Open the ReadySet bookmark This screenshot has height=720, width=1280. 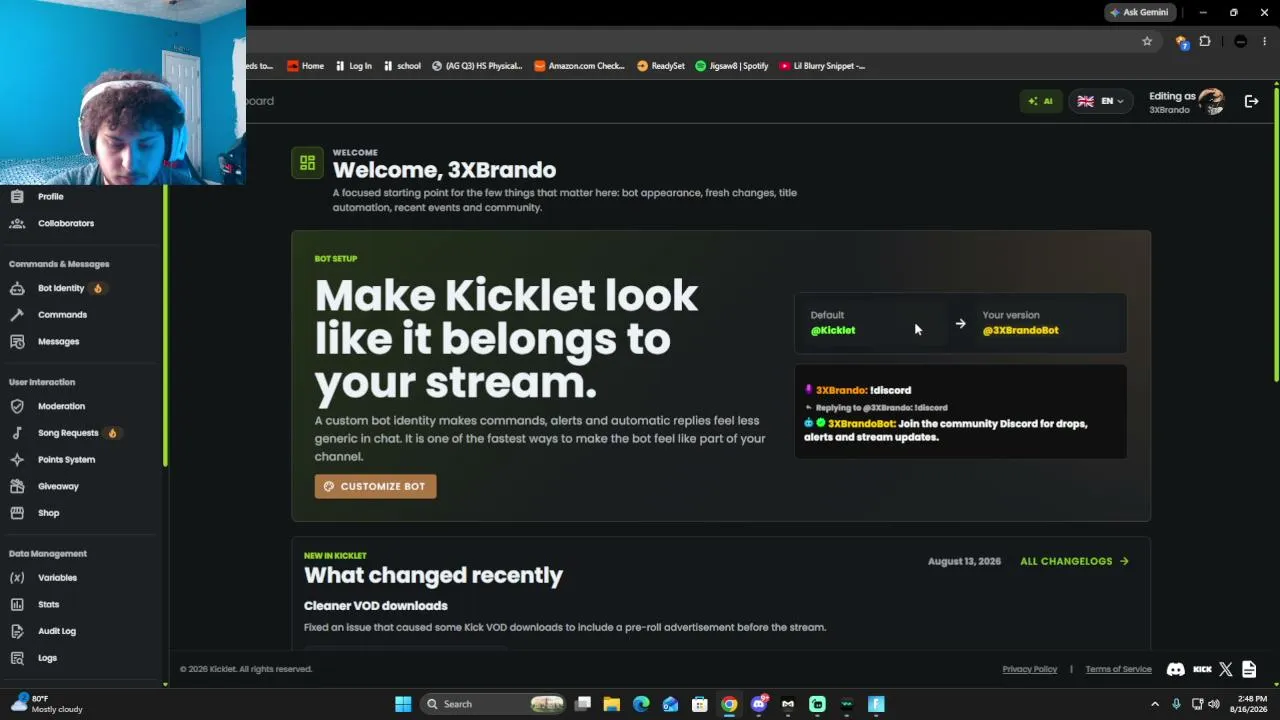(661, 66)
